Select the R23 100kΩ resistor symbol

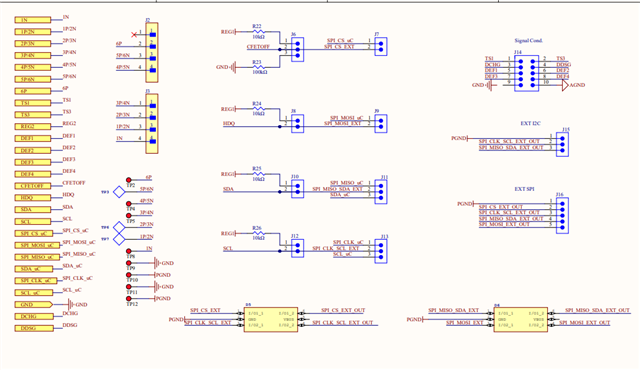point(259,67)
